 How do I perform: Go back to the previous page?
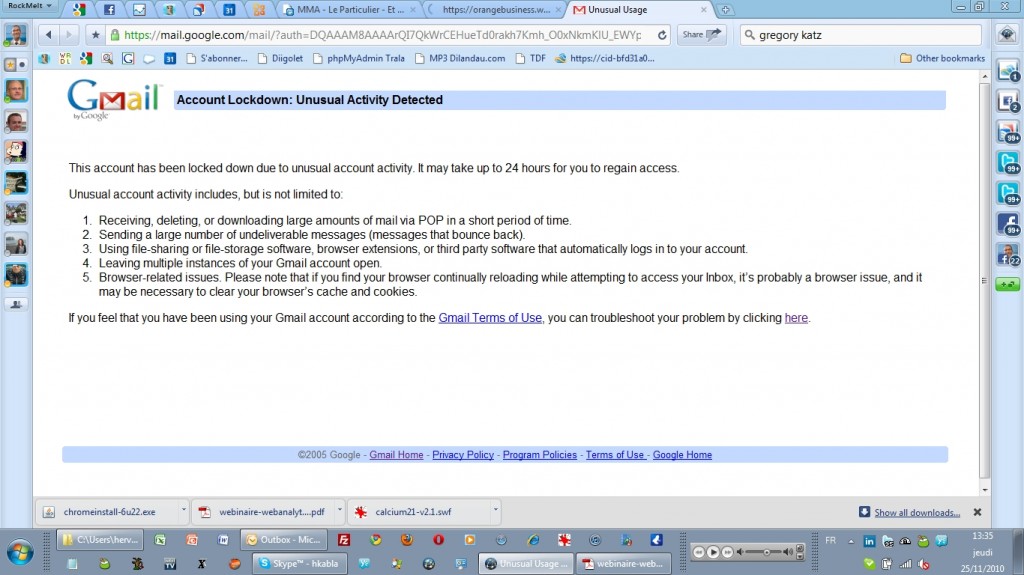click(x=48, y=35)
